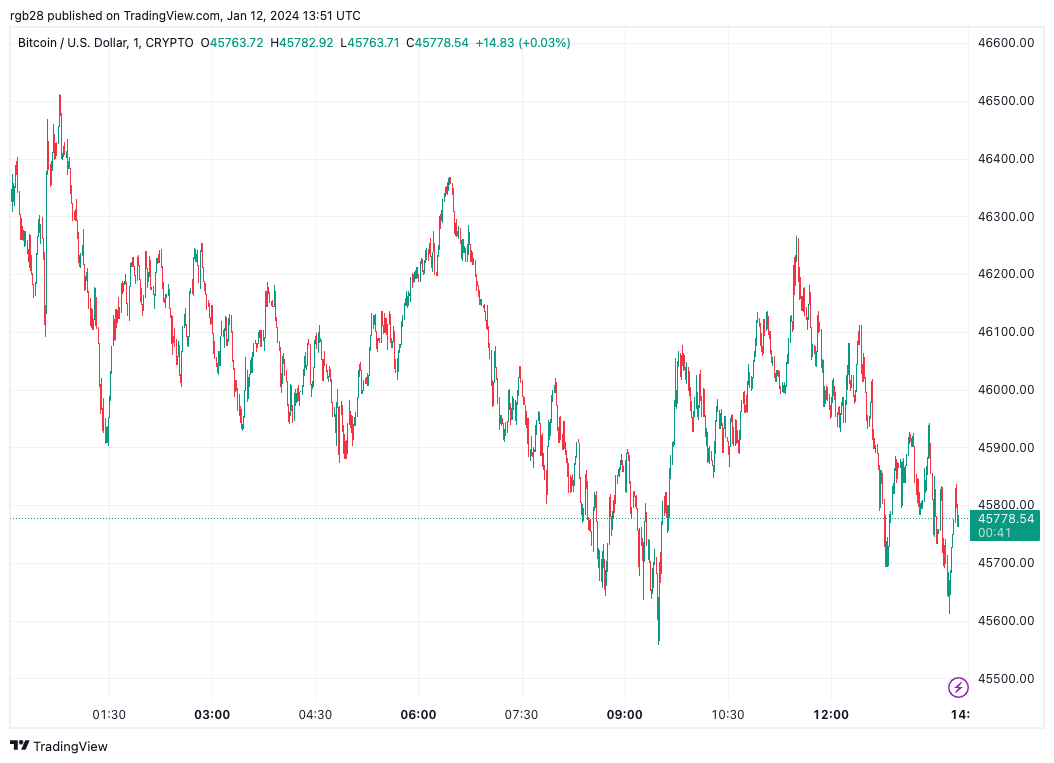
Task: Click the TradingView logo icon
Action: coord(19,746)
